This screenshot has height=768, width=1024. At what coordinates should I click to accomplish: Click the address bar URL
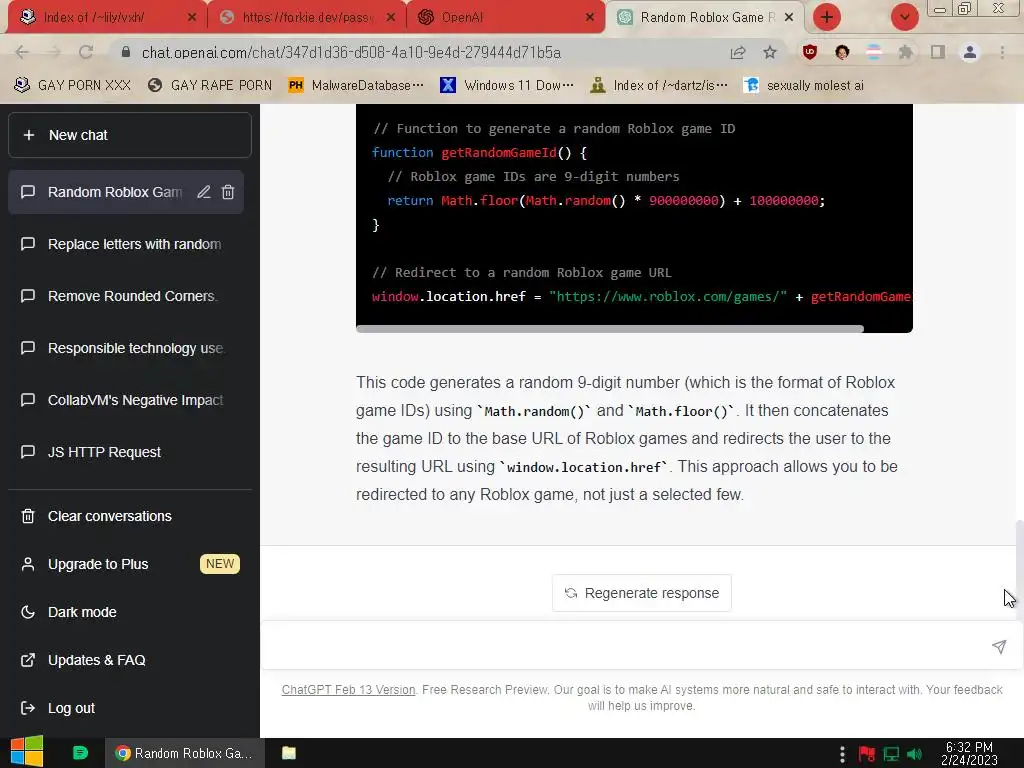[351, 52]
